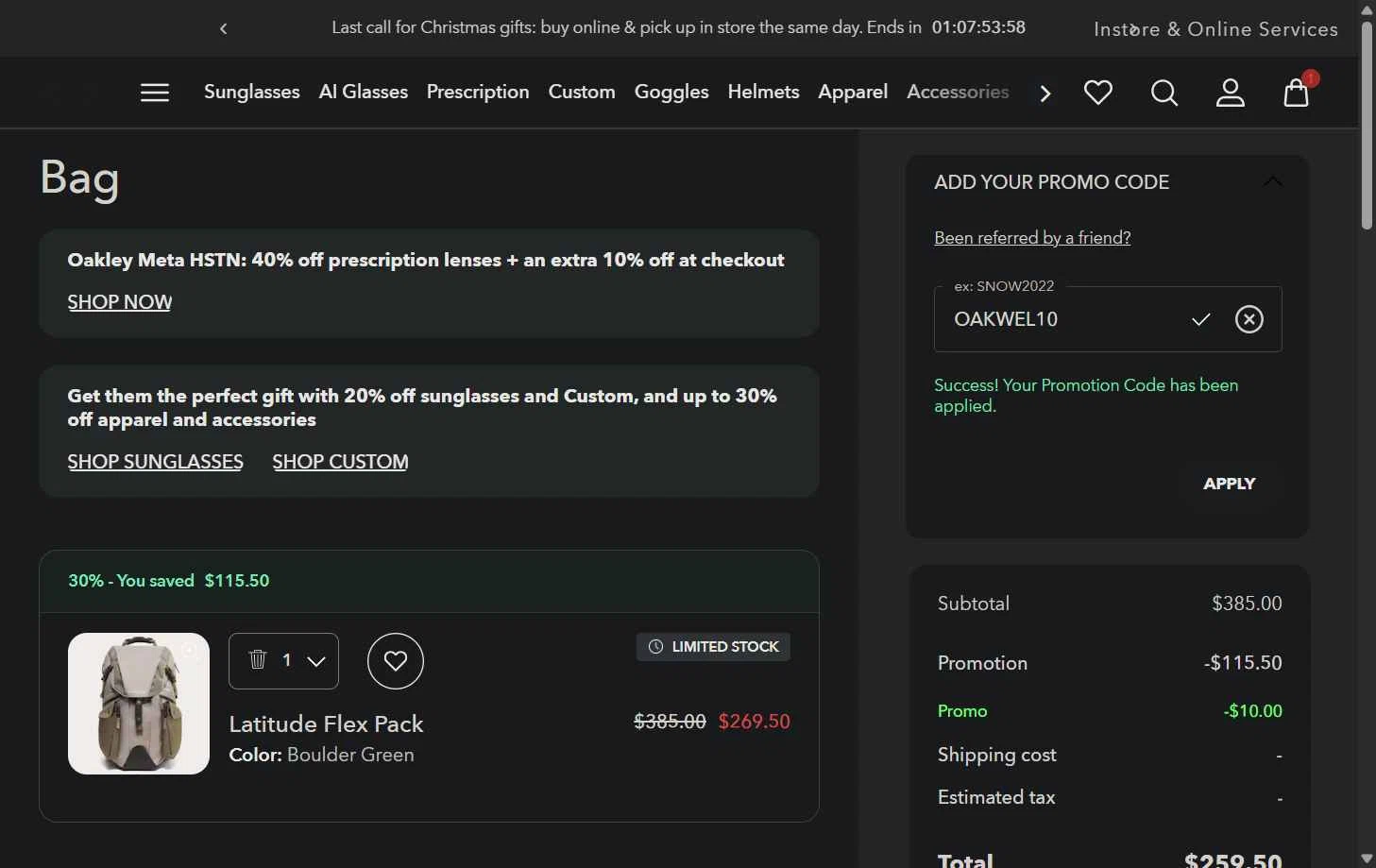Click the Shipping cost label
Screen dimensions: 1376x868
(997, 755)
